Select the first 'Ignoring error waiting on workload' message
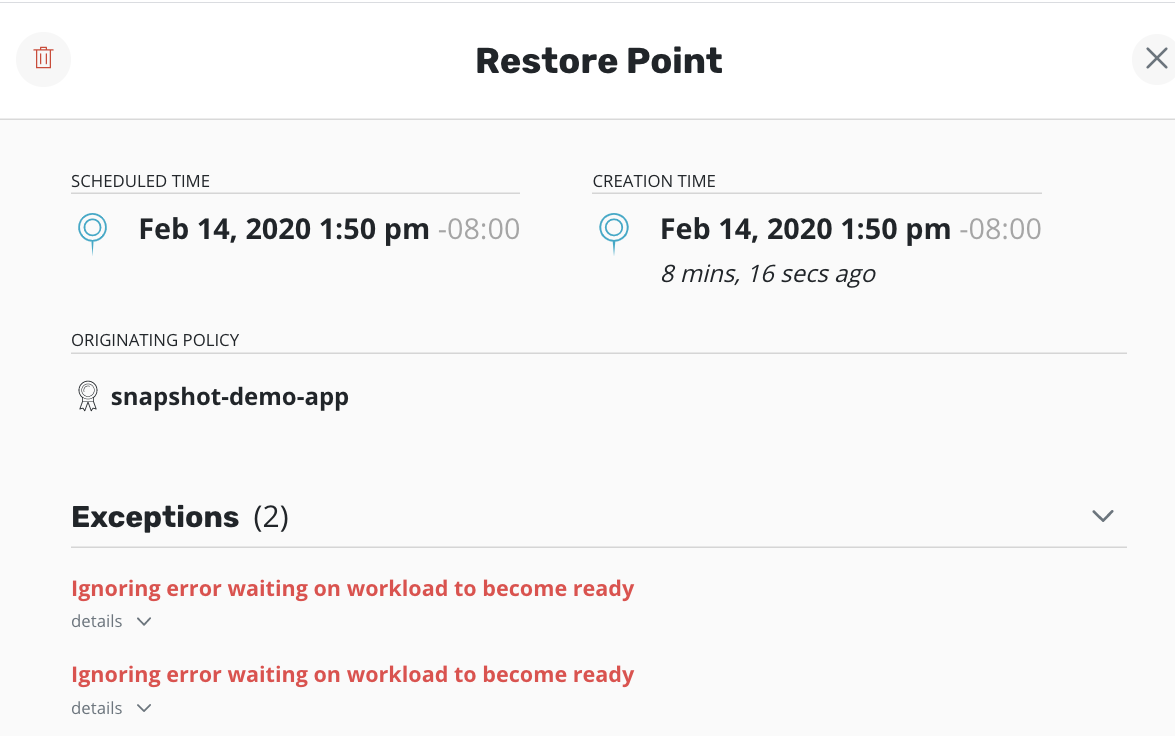The width and height of the screenshot is (1175, 736). [352, 588]
